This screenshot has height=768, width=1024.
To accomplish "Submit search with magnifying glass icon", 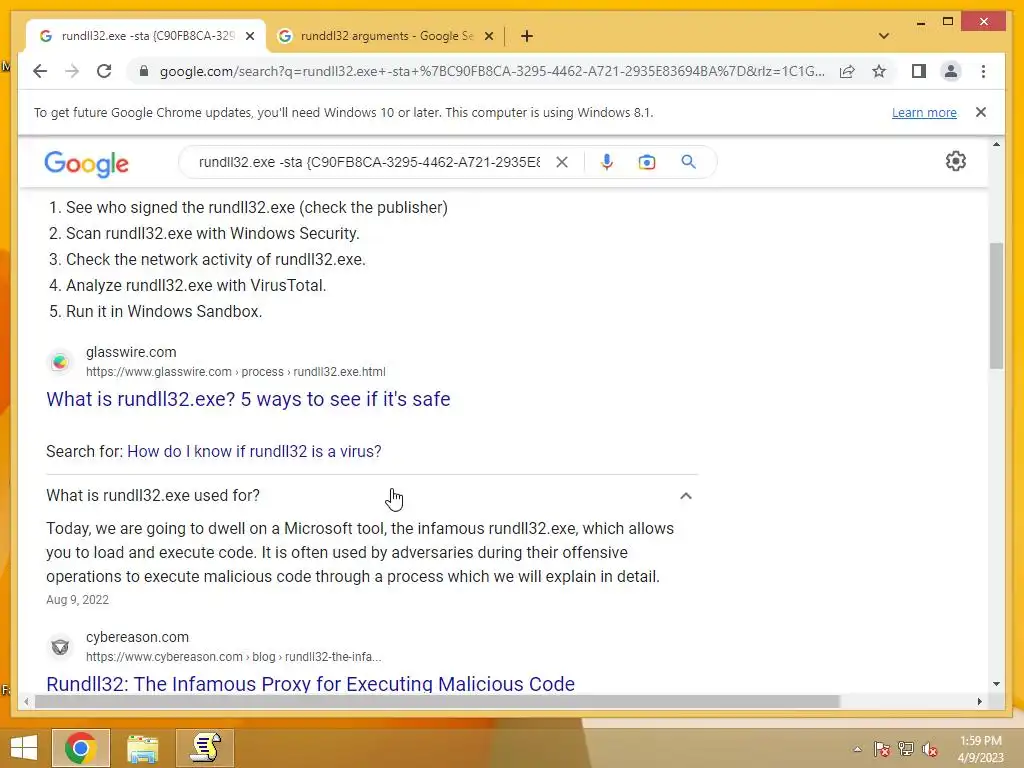I will tap(688, 162).
